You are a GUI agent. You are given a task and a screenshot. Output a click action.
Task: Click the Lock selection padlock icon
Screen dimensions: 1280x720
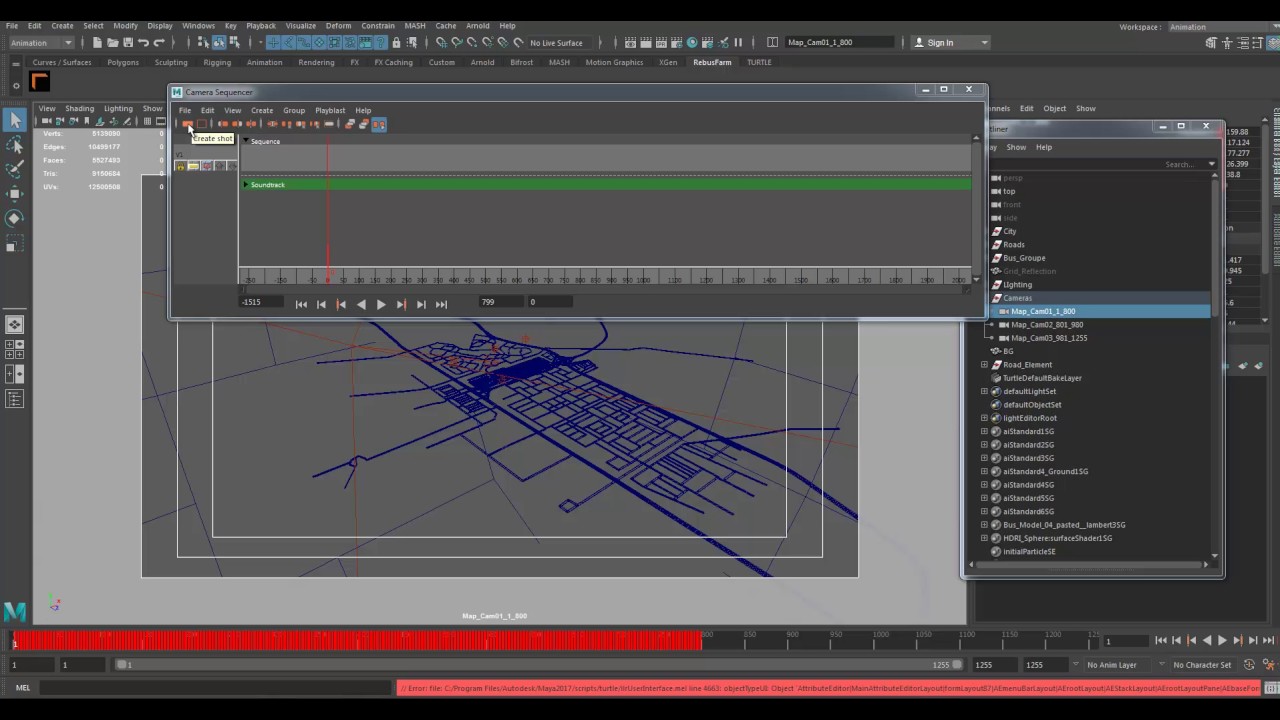pyautogui.click(x=397, y=42)
